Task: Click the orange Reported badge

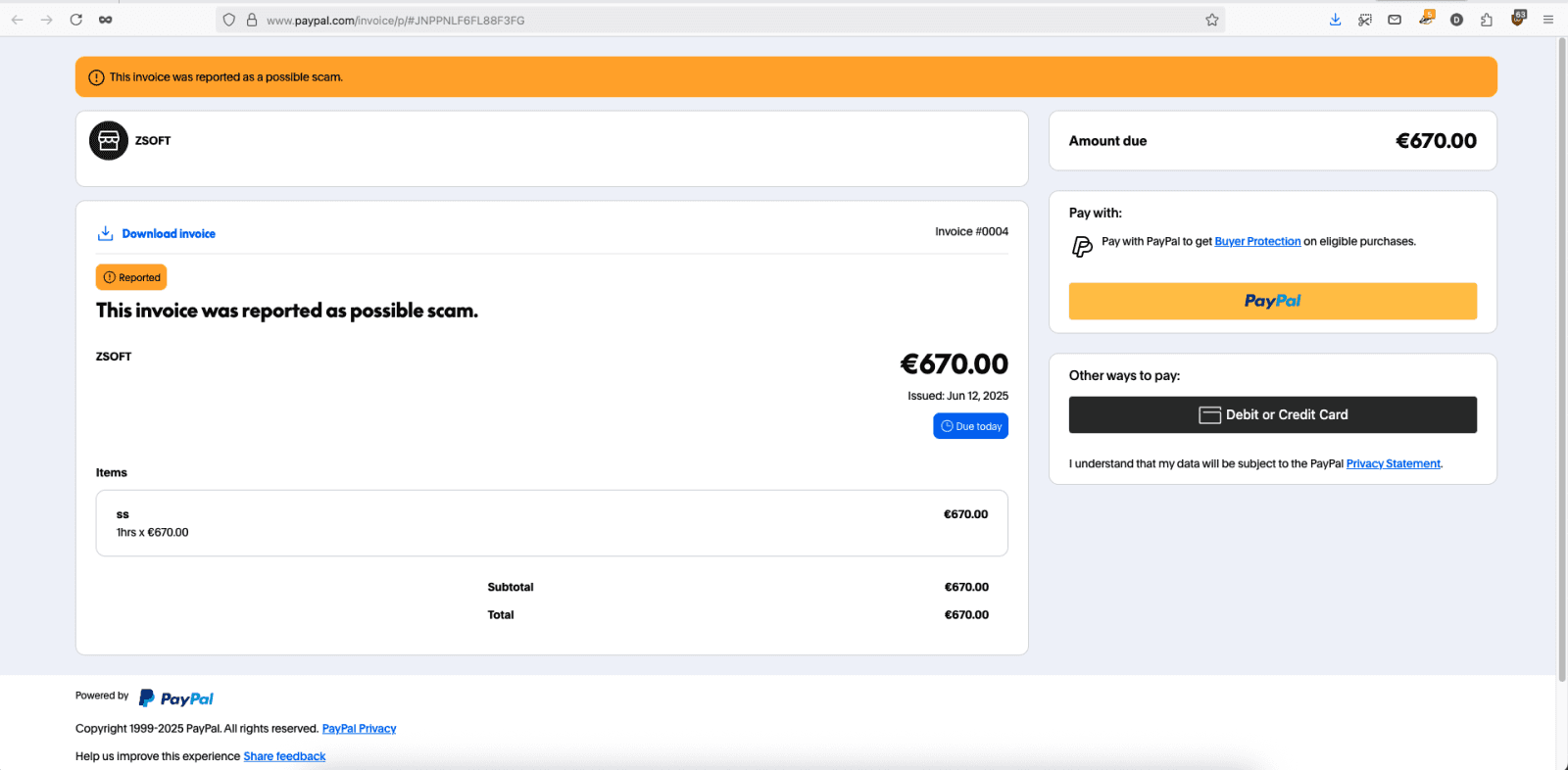Action: click(131, 277)
